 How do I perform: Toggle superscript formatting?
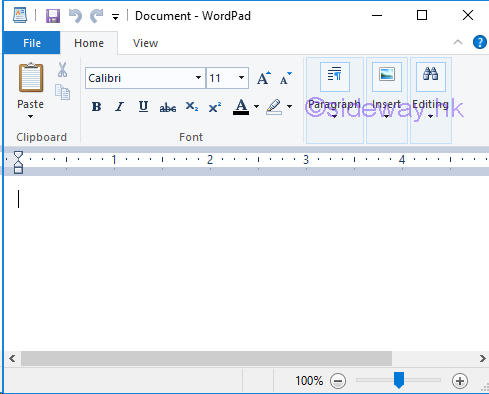pyautogui.click(x=215, y=107)
